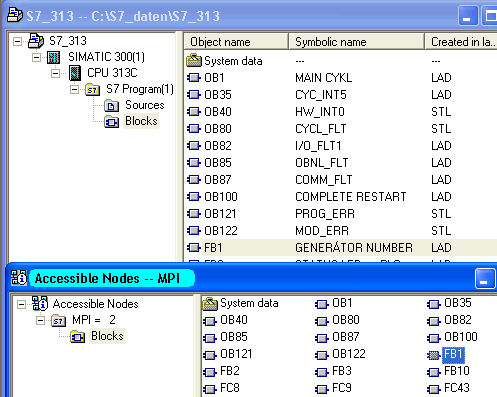The height and width of the screenshot is (397, 497).
Task: Click the OBNL_FLT symbolic name
Action: 322,163
